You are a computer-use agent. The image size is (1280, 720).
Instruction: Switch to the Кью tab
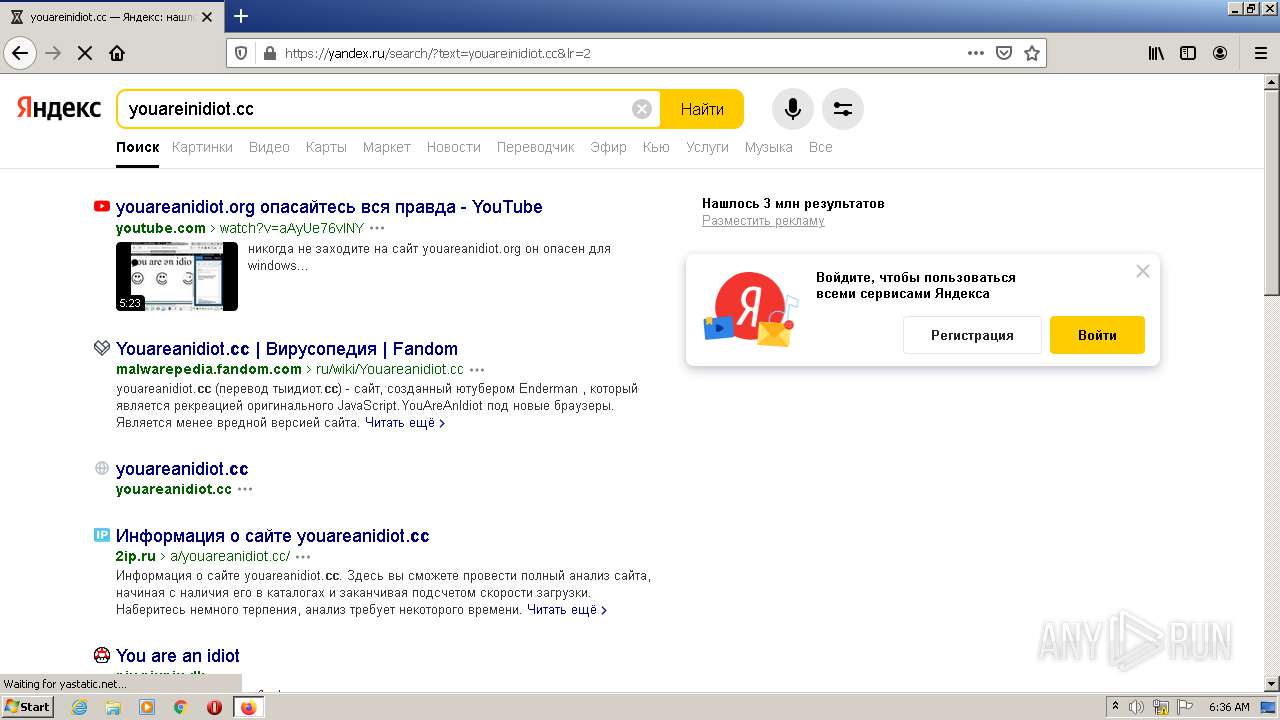click(656, 147)
